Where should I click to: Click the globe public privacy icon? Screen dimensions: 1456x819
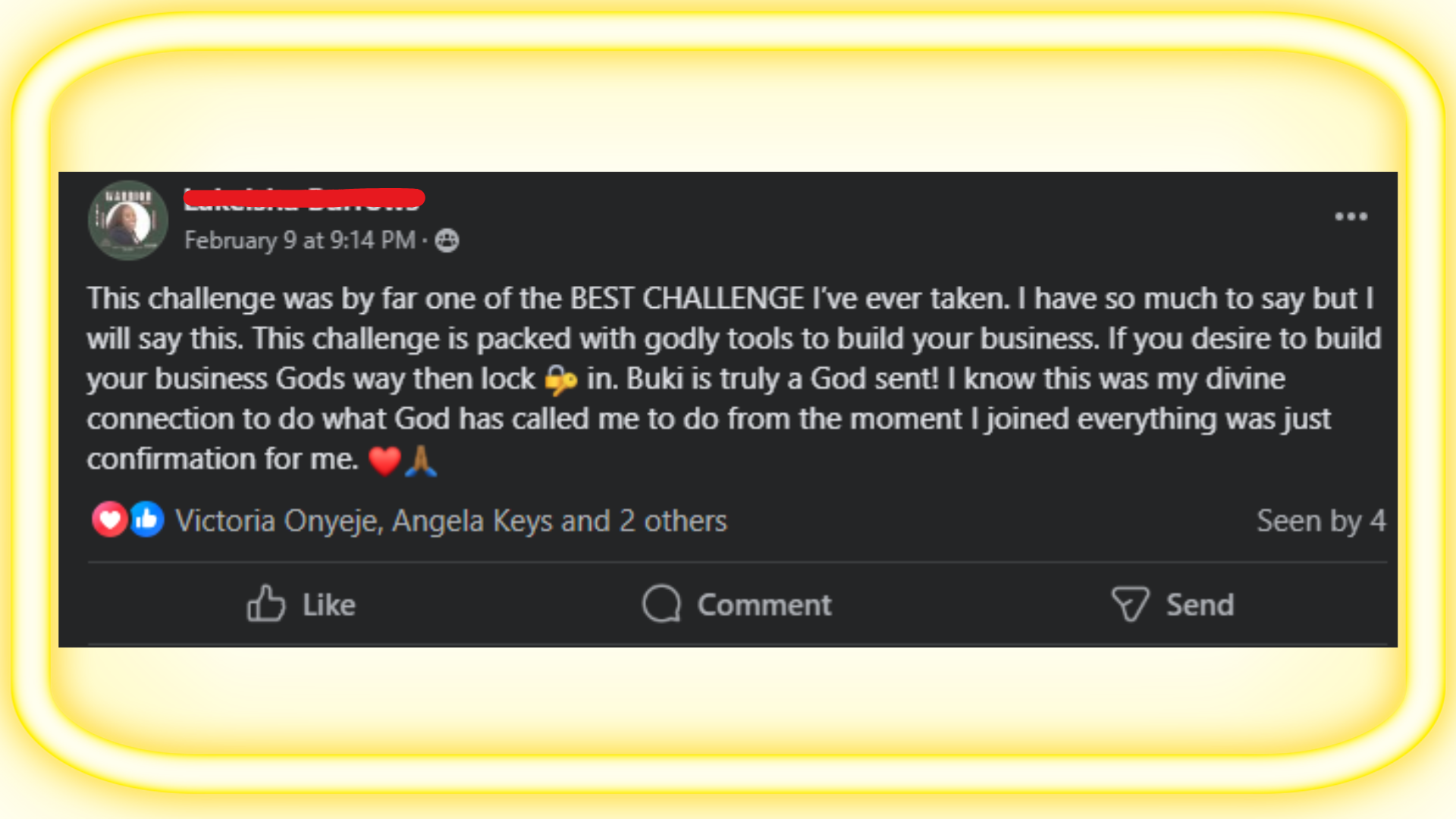[x=447, y=240]
